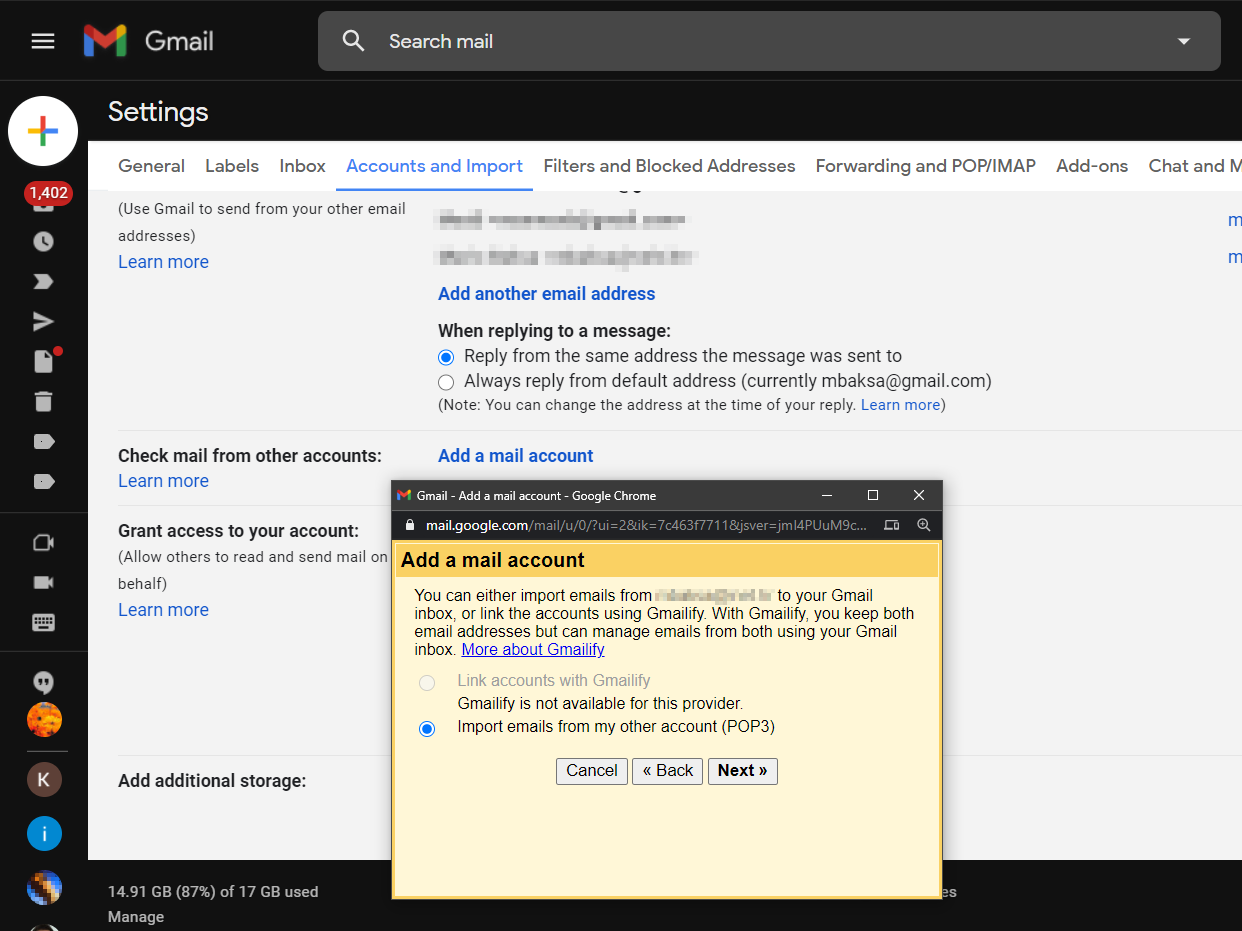Image resolution: width=1242 pixels, height=931 pixels.
Task: Click Gmailify is not available for this provider text
Action: (600, 704)
